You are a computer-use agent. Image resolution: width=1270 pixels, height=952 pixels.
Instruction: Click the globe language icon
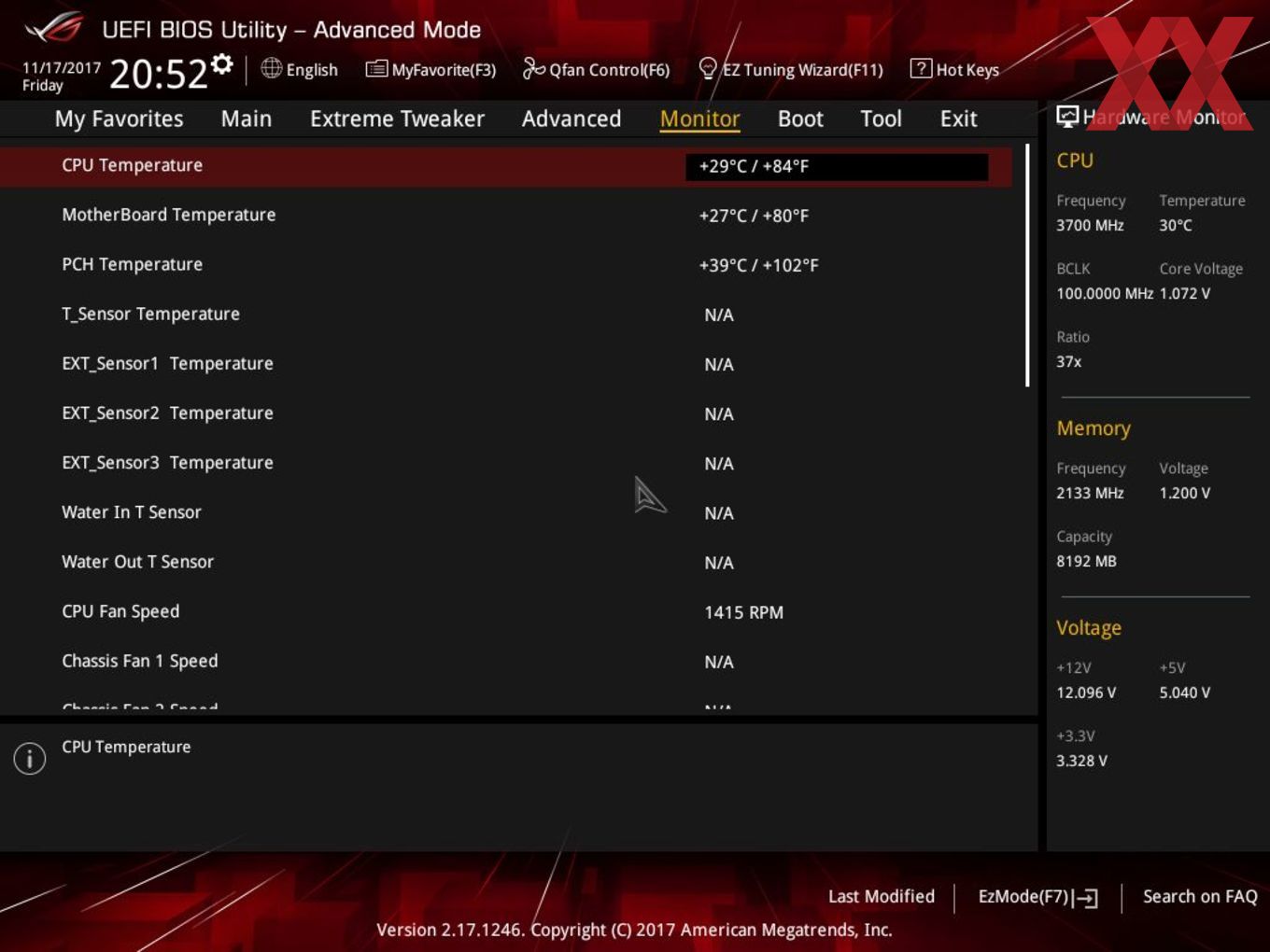pyautogui.click(x=271, y=68)
